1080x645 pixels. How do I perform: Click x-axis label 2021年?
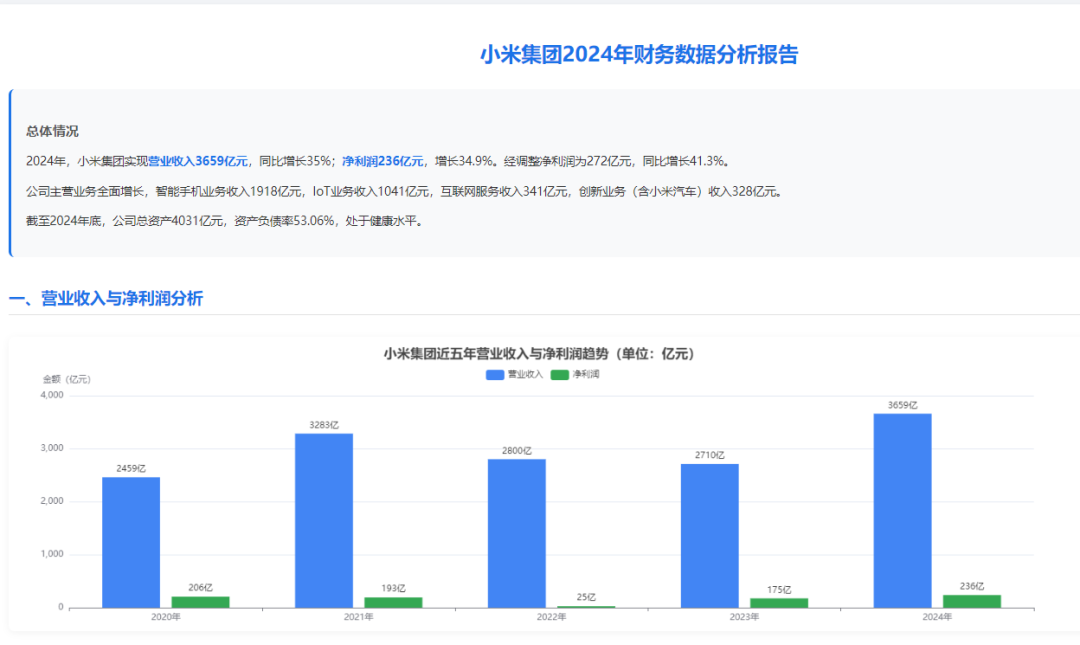[358, 617]
